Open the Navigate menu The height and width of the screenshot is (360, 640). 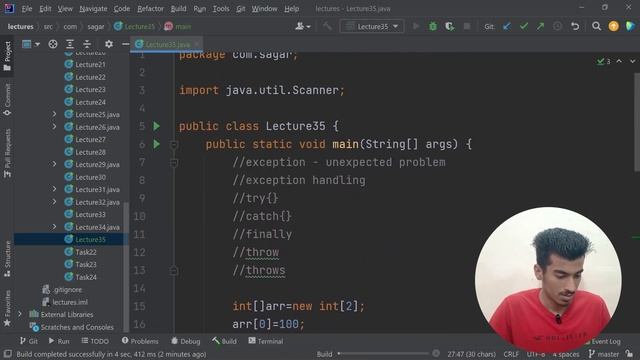[x=93, y=9]
